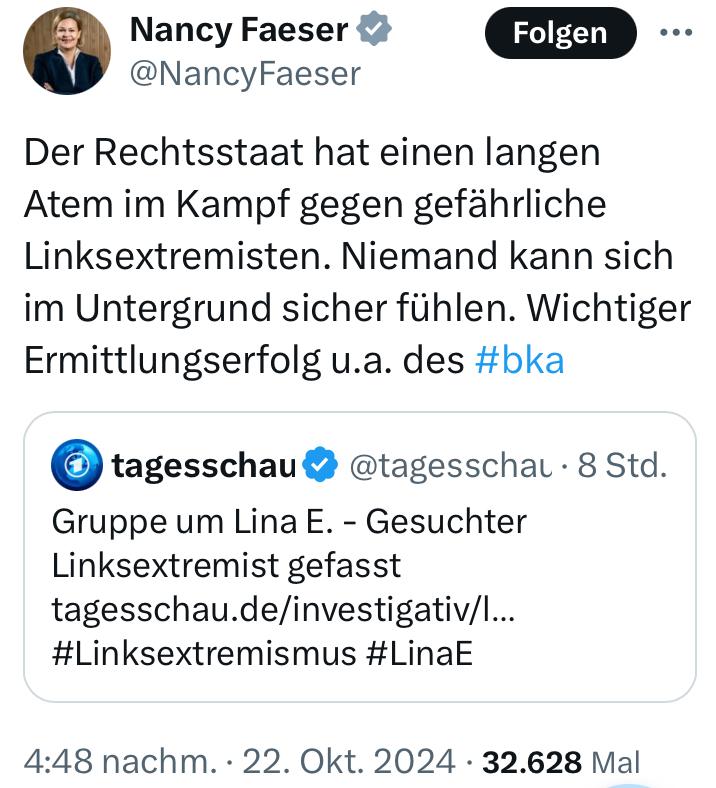
Task: Open the #Linksextremismus hashtag
Action: tap(204, 653)
